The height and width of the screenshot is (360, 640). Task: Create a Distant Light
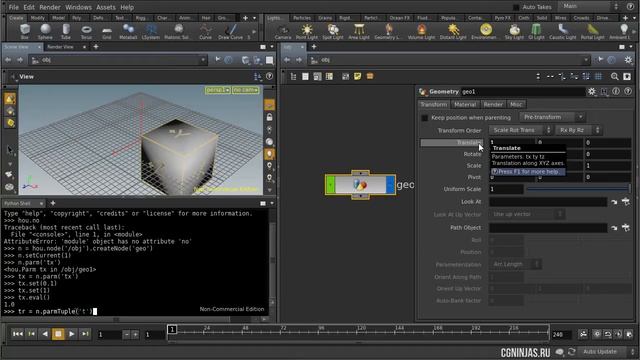tap(453, 31)
